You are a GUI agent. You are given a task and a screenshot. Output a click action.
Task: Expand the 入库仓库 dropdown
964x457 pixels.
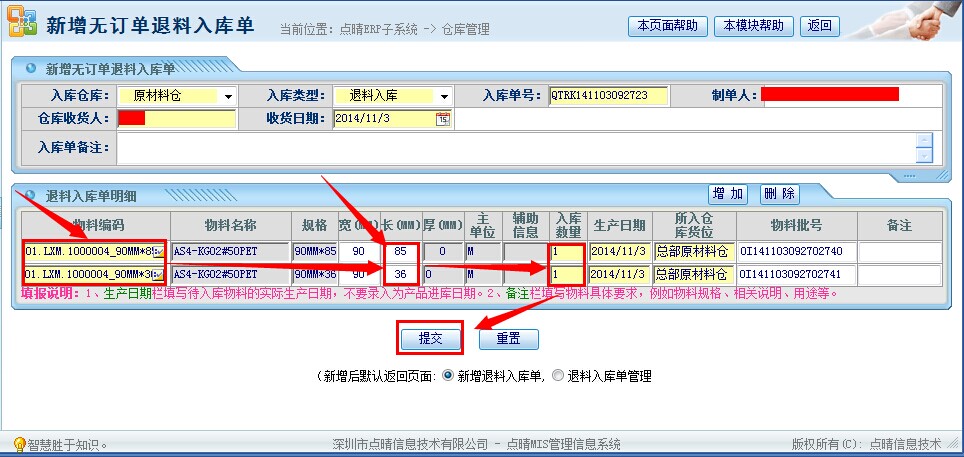click(229, 97)
